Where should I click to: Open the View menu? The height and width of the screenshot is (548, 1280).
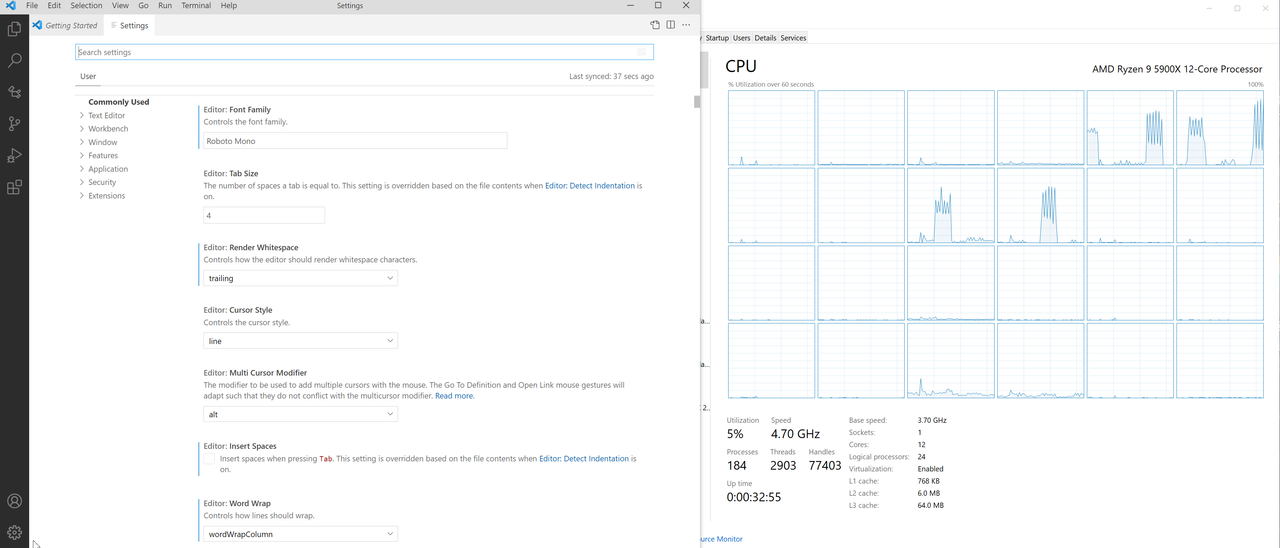(x=120, y=6)
